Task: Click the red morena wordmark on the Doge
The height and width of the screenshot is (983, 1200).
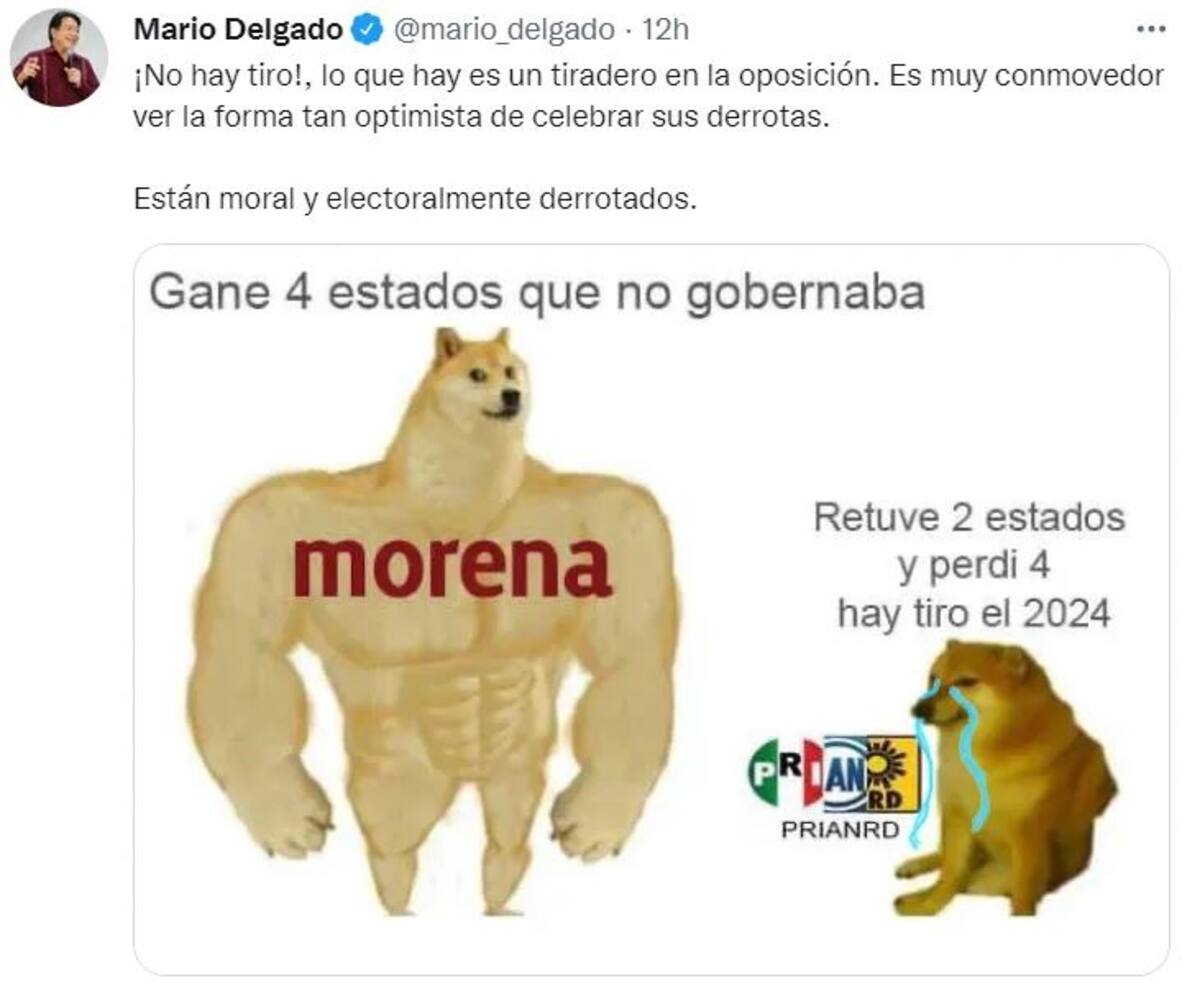Action: click(x=452, y=567)
